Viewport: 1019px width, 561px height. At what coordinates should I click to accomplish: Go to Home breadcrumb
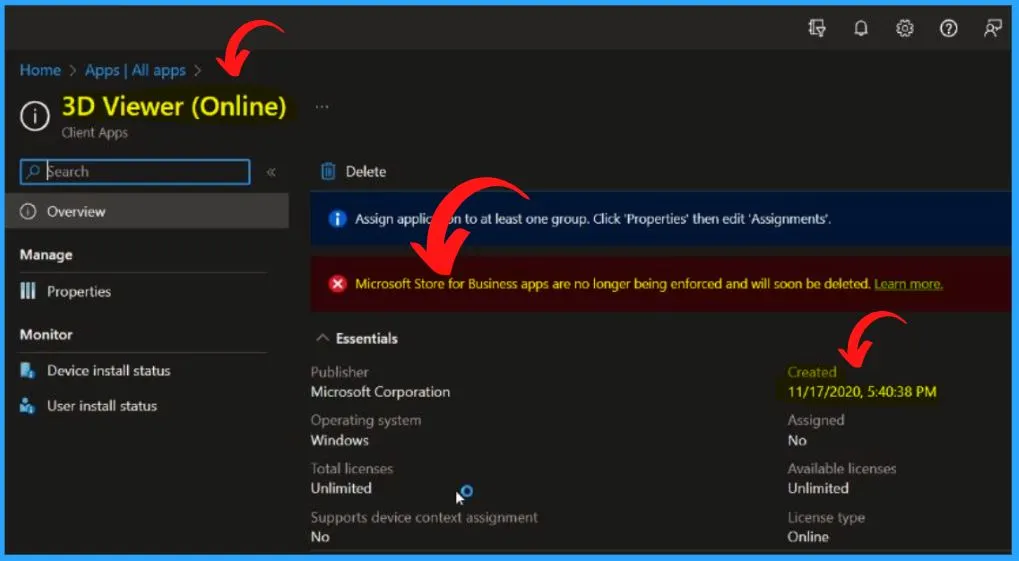pyautogui.click(x=40, y=70)
